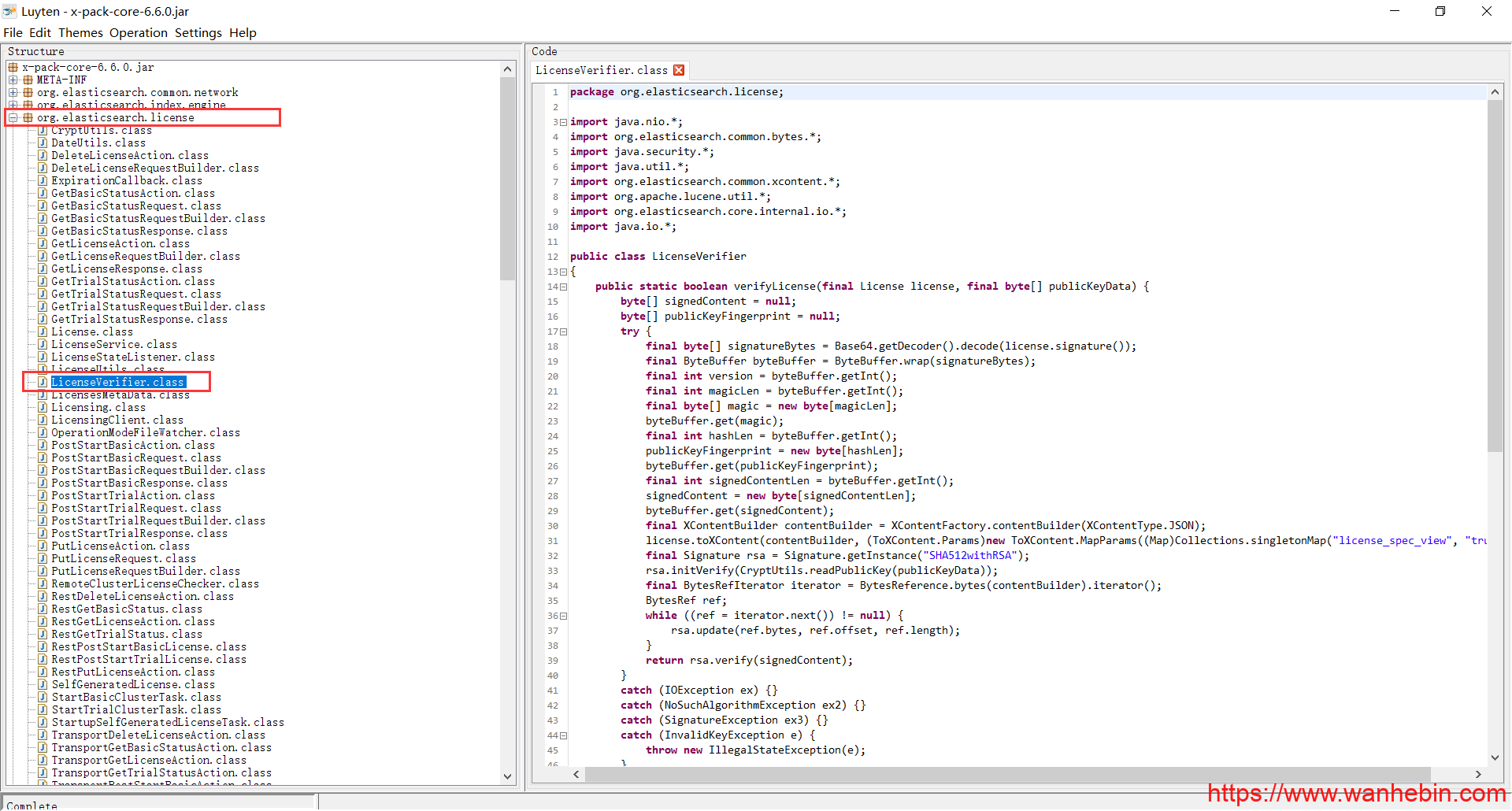The width and height of the screenshot is (1512, 811).
Task: Select LicenseStateListener.class in tree
Action: 133,357
